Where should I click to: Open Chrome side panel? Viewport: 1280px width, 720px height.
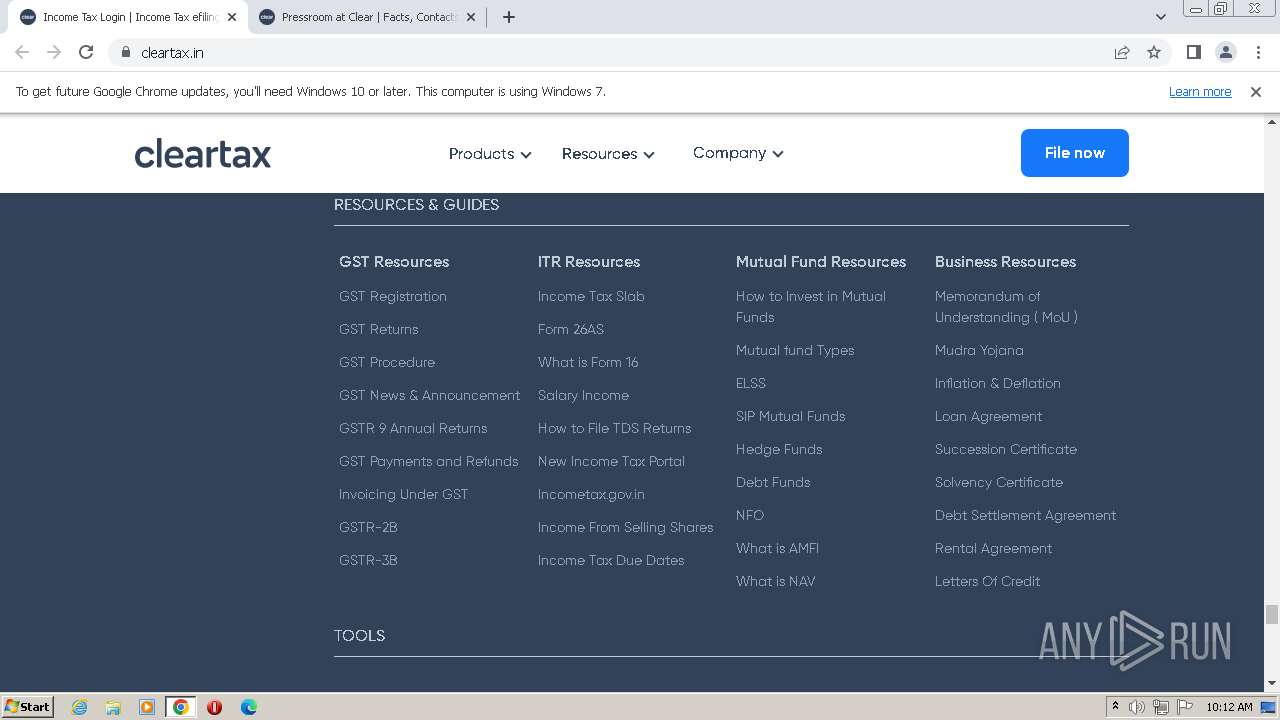pos(1193,52)
